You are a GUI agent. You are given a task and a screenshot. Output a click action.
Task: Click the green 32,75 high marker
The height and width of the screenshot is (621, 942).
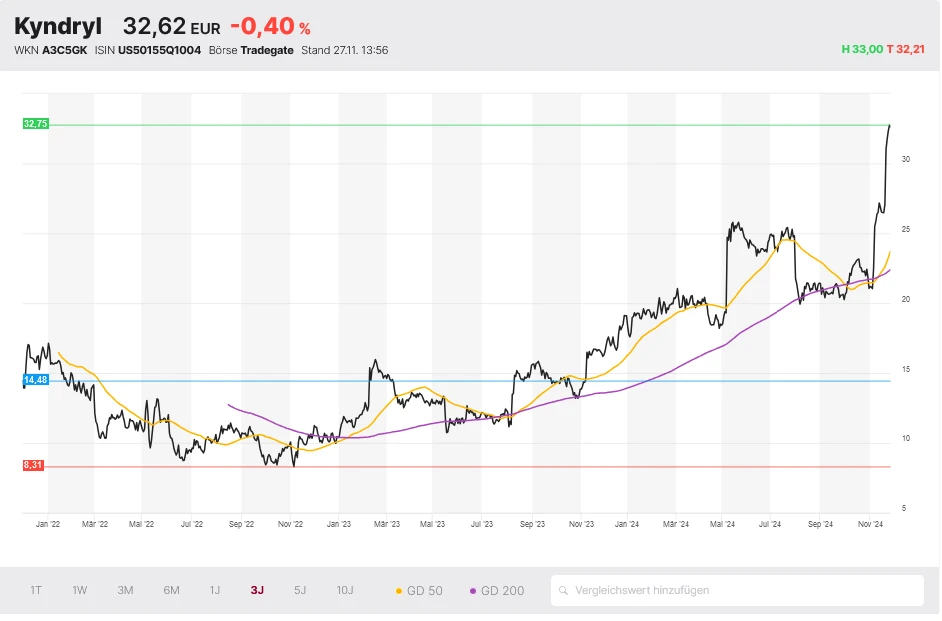[35, 124]
